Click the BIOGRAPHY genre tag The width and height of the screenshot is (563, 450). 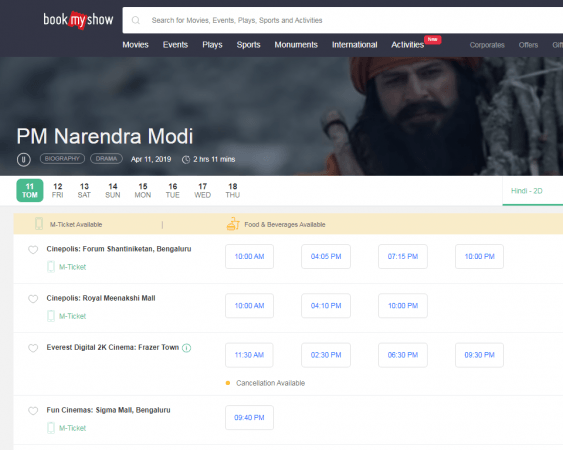tap(62, 158)
